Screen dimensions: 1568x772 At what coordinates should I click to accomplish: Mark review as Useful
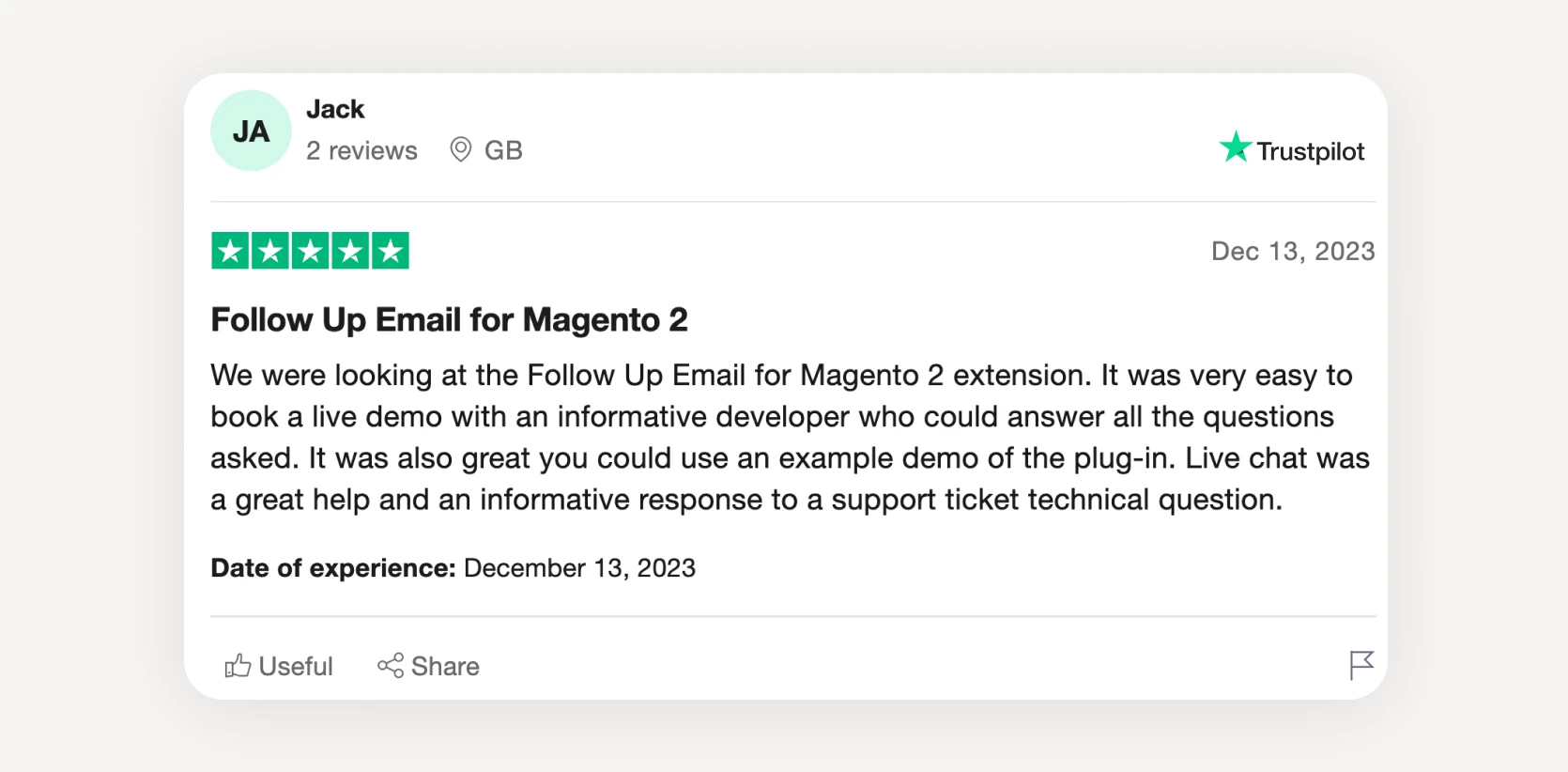pyautogui.click(x=295, y=666)
